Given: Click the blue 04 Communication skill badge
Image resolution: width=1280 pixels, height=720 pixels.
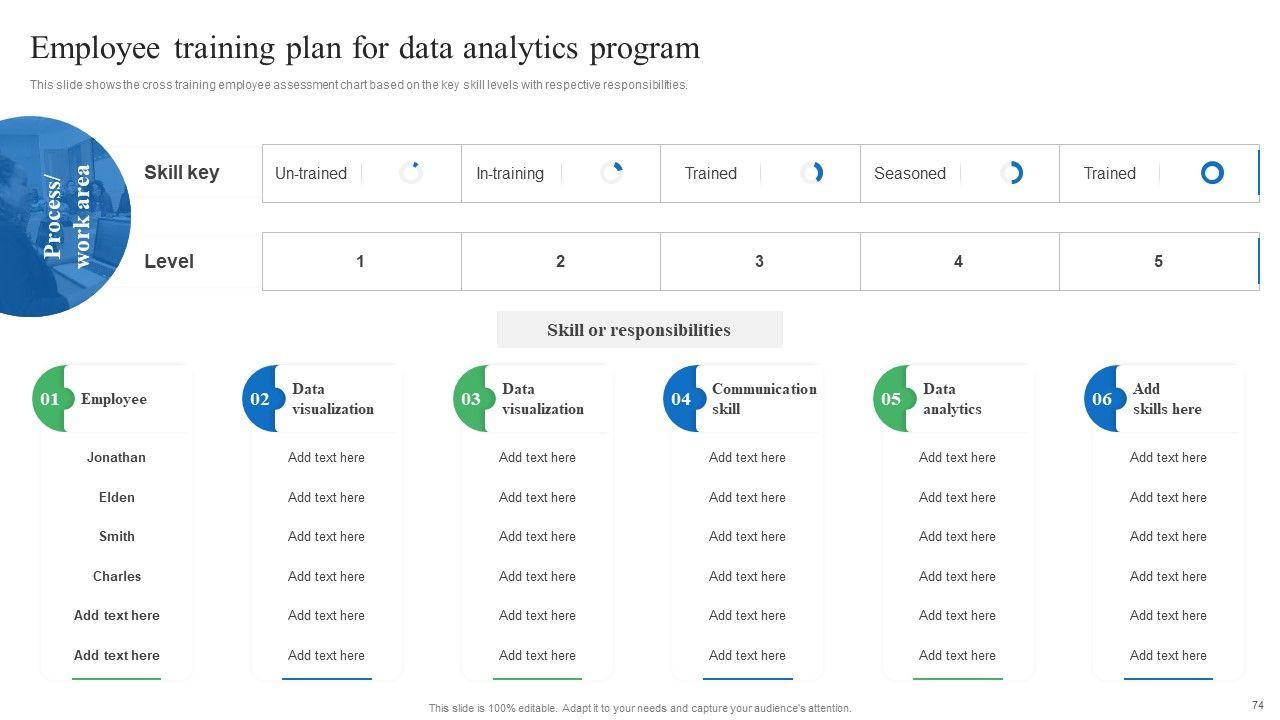Looking at the screenshot, I should pyautogui.click(x=681, y=399).
